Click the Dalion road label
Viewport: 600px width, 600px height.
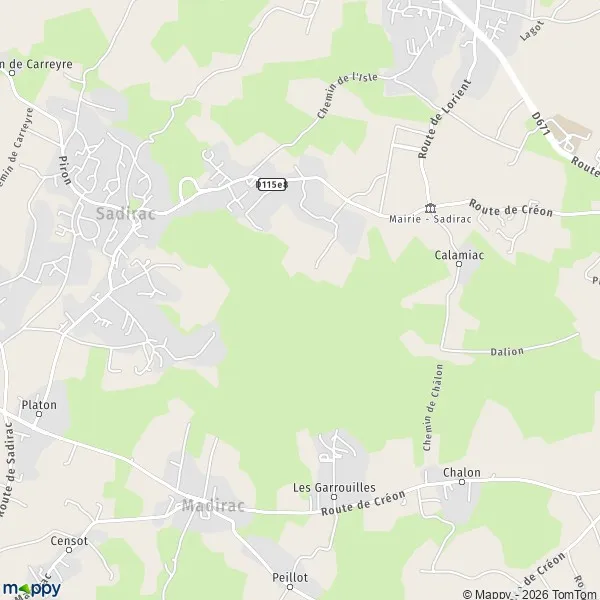point(507,351)
